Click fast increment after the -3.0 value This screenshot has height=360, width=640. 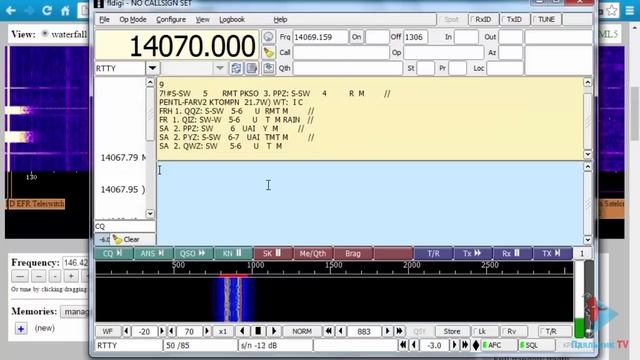coord(465,345)
